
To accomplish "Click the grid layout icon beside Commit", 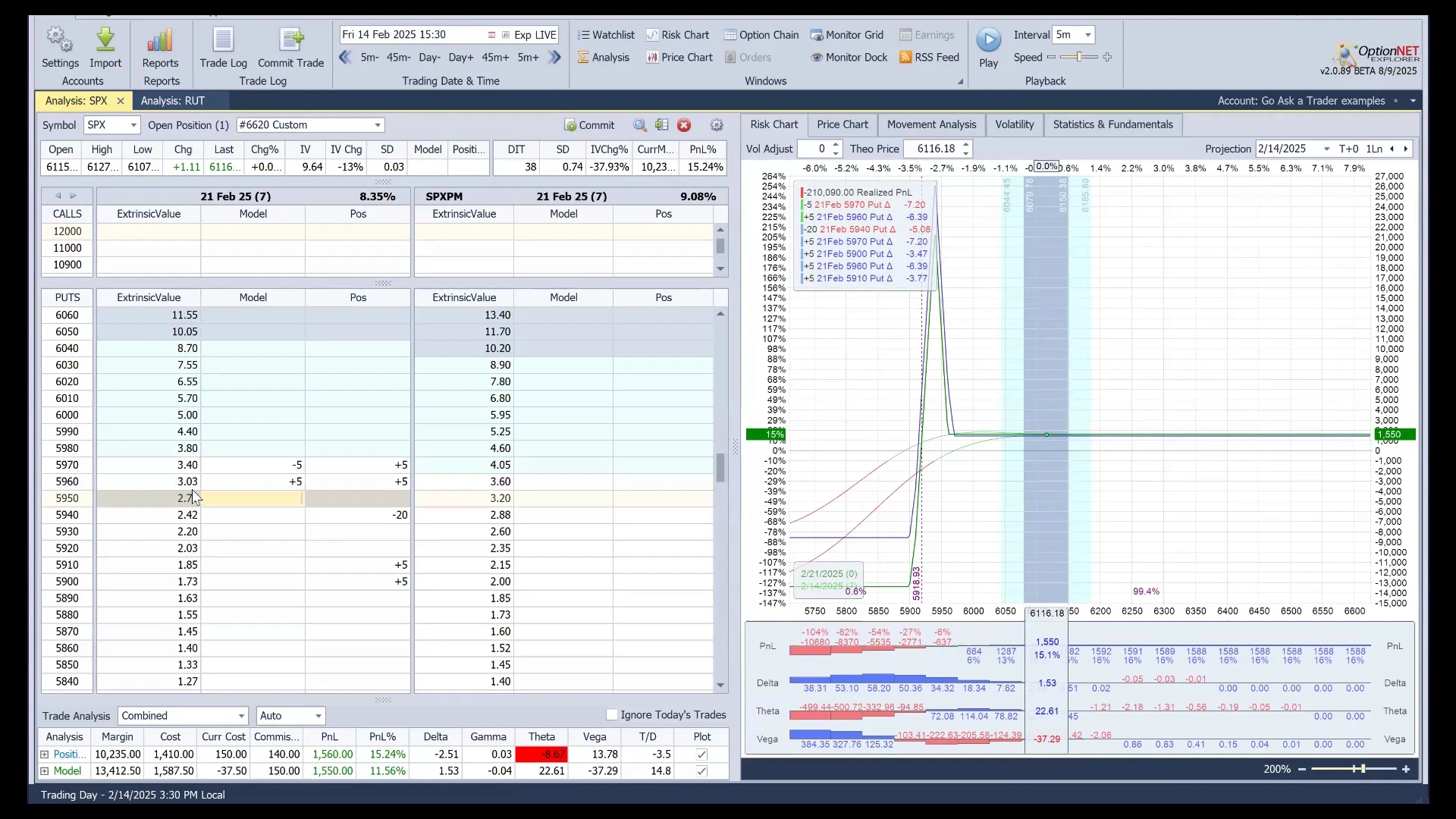I will click(x=662, y=125).
